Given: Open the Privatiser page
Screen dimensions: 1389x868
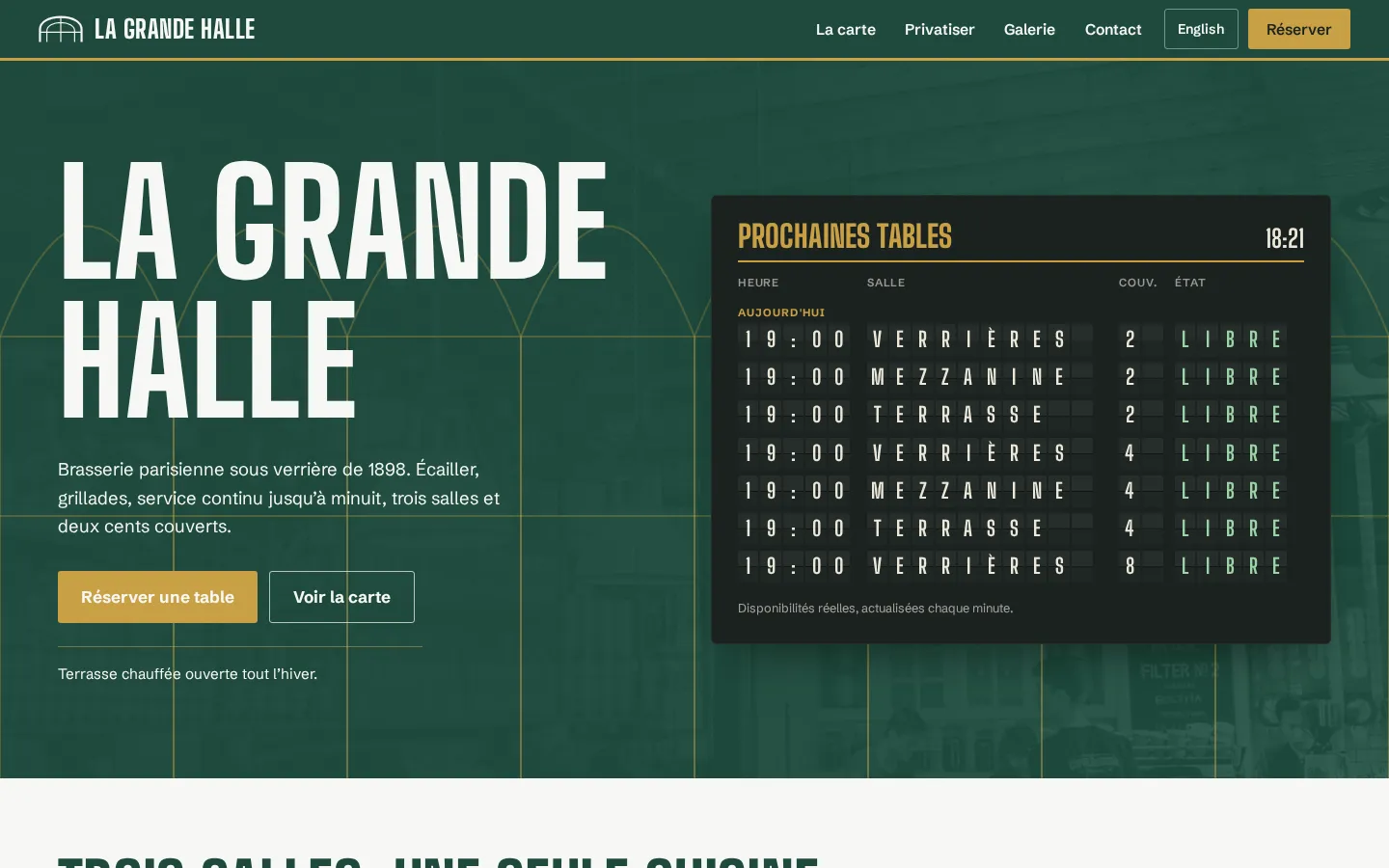Looking at the screenshot, I should click(x=940, y=29).
